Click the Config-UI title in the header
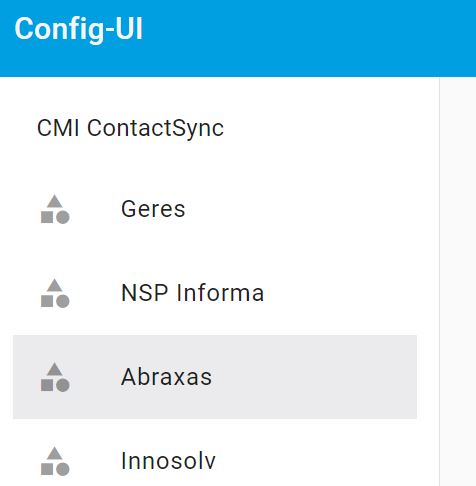Screen dimensions: 476x486 click(x=79, y=30)
